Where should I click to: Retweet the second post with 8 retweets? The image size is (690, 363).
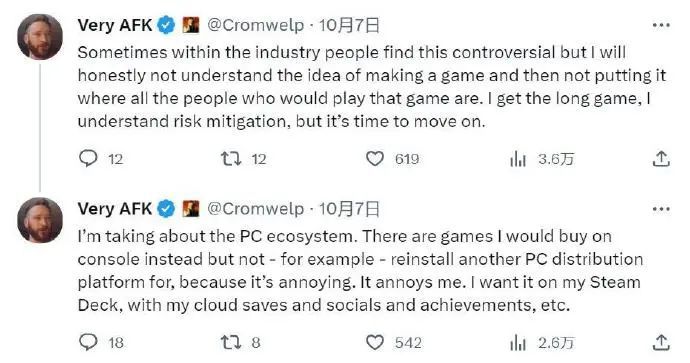pyautogui.click(x=231, y=342)
